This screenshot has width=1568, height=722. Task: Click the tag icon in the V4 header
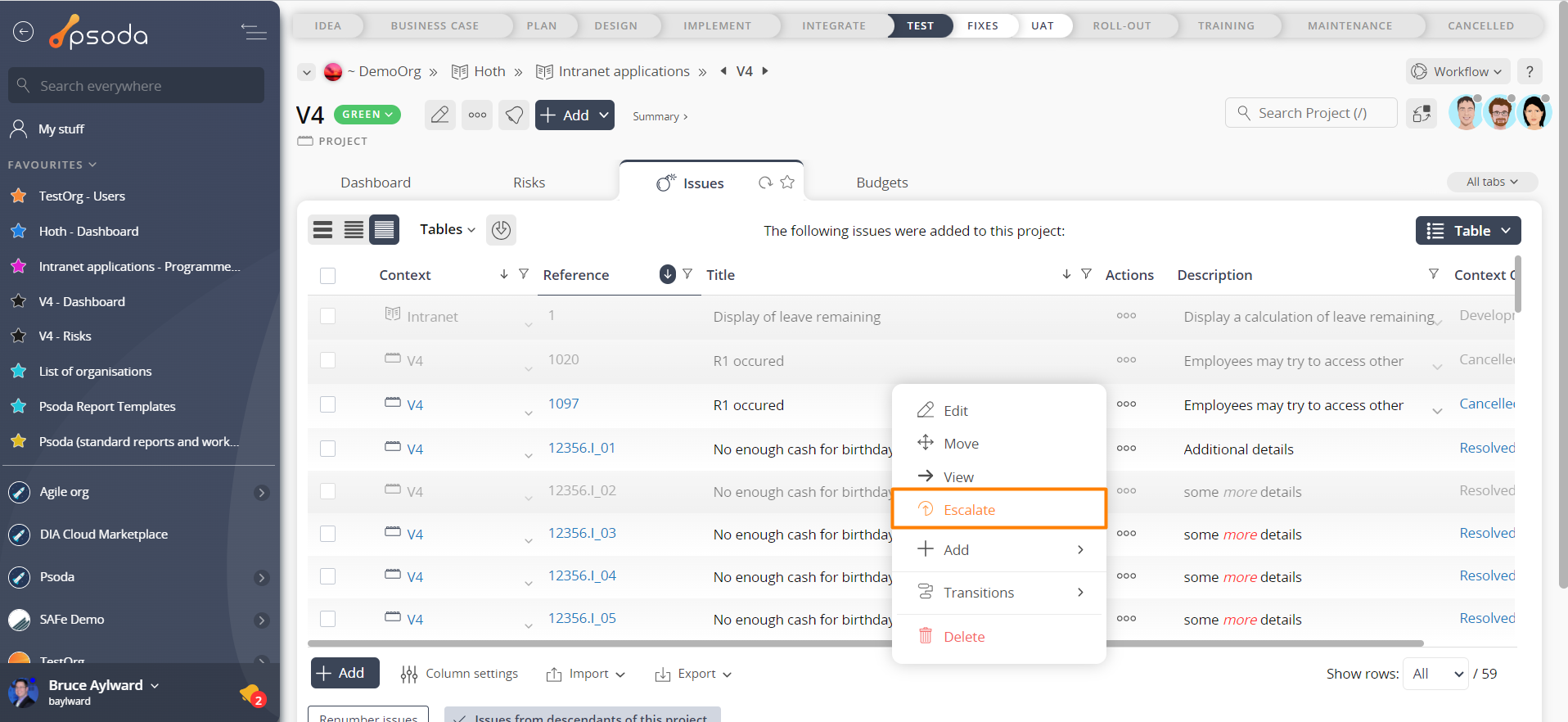click(x=514, y=115)
